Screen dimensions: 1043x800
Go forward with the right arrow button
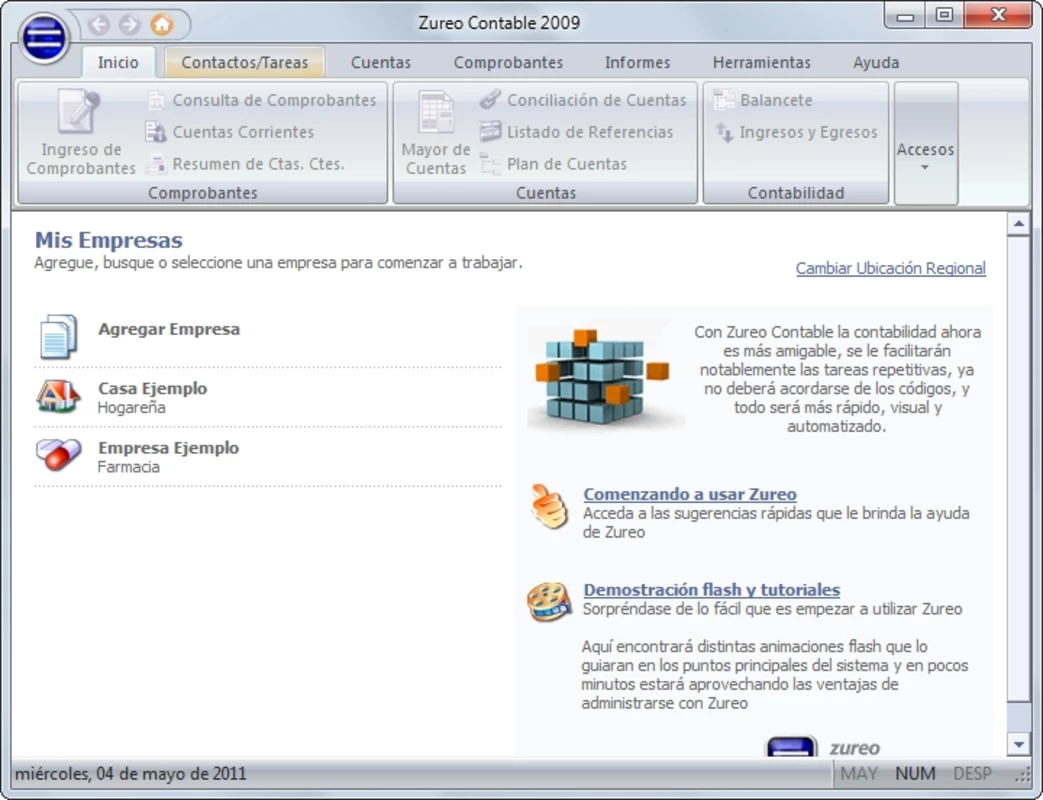click(x=130, y=25)
